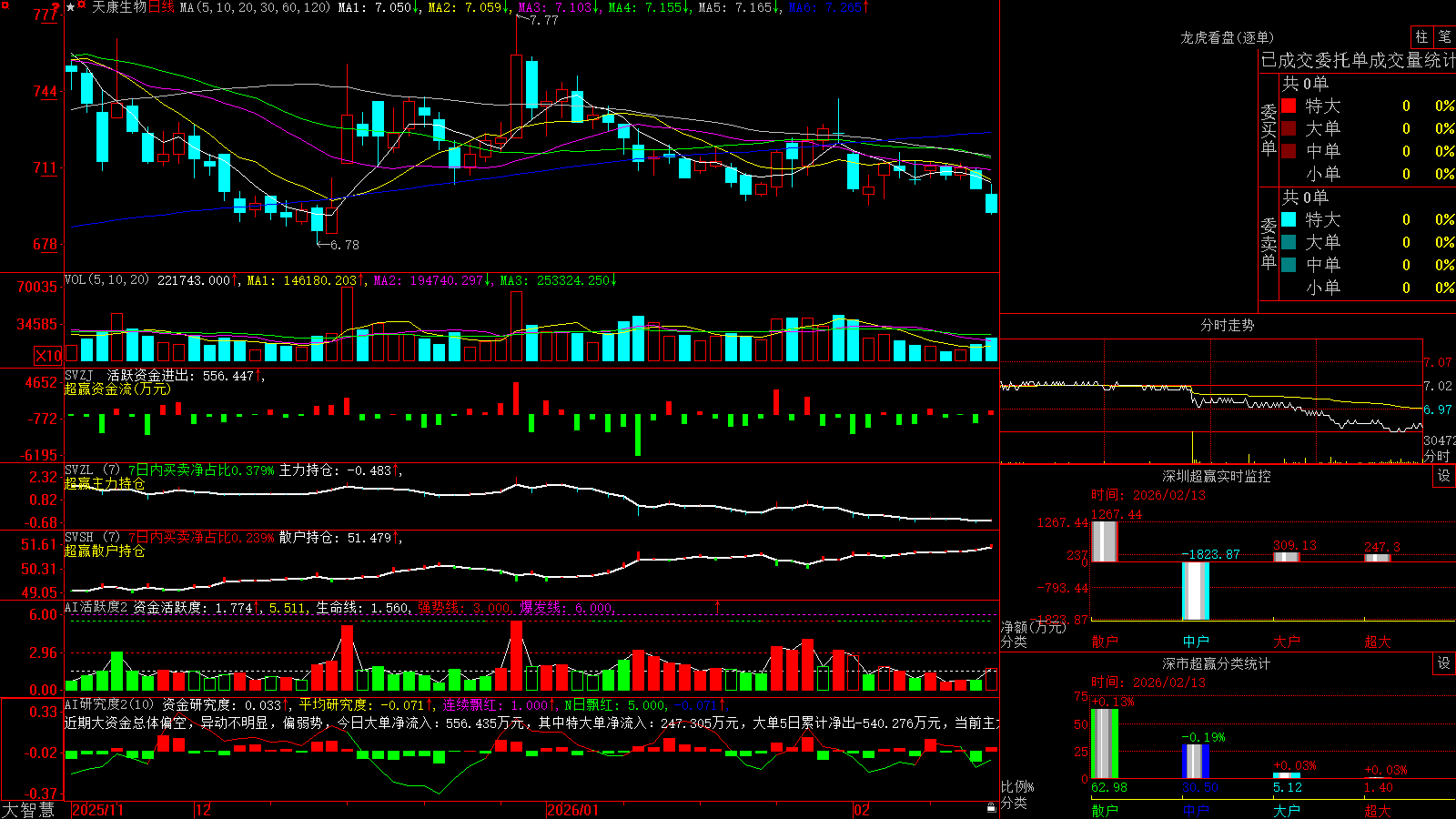Image resolution: width=1456 pixels, height=819 pixels.
Task: Select the SVZJ indicator label
Action: click(x=78, y=376)
